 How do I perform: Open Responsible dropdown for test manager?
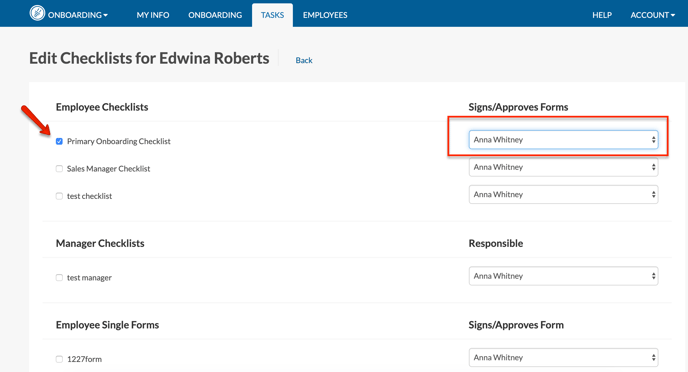[563, 276]
